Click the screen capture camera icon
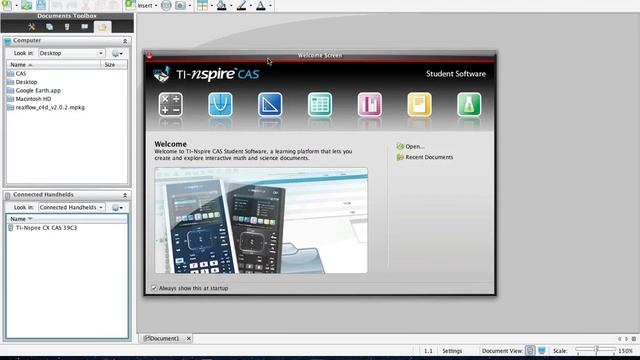Screen dimensions: 640x360 click(180, 5)
